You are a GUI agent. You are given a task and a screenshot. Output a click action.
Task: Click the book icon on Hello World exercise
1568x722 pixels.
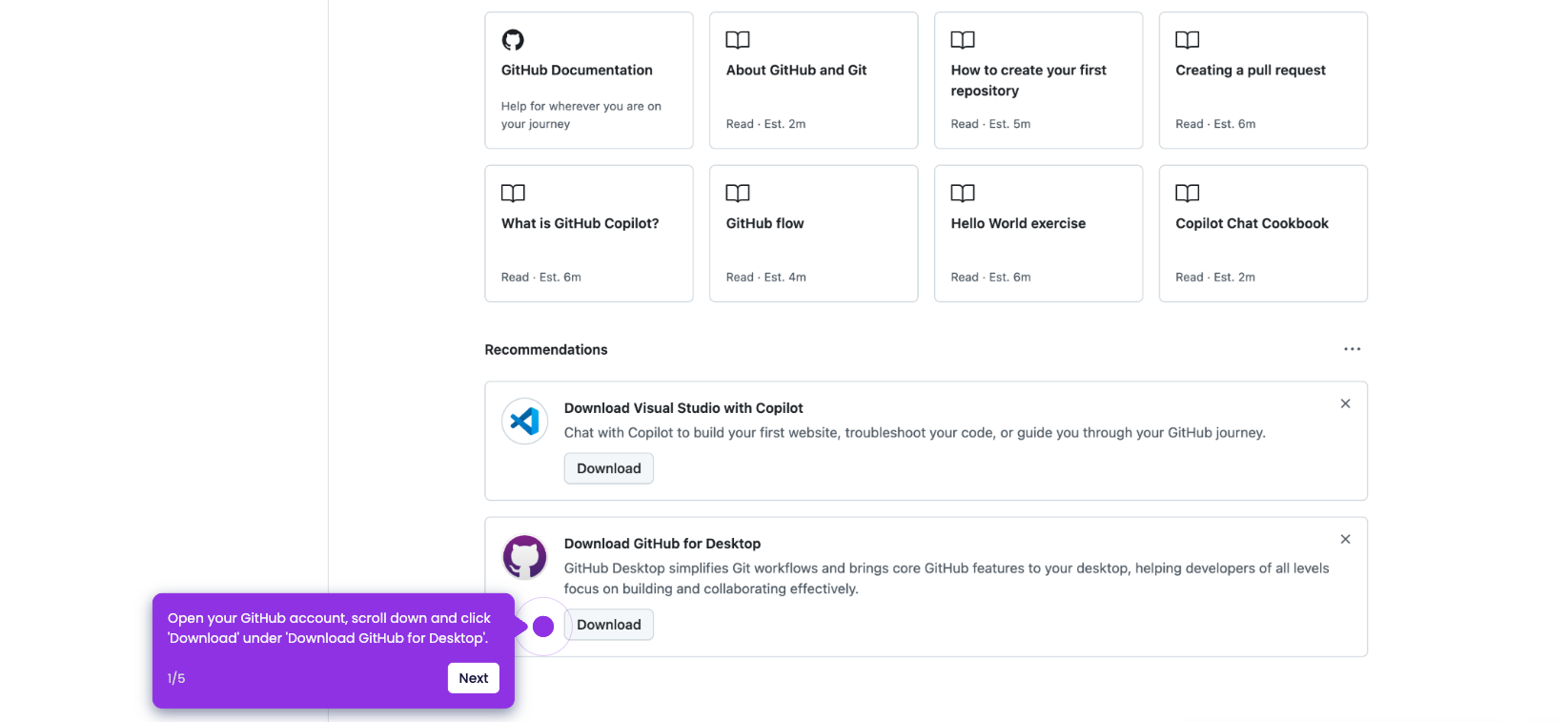pos(963,194)
